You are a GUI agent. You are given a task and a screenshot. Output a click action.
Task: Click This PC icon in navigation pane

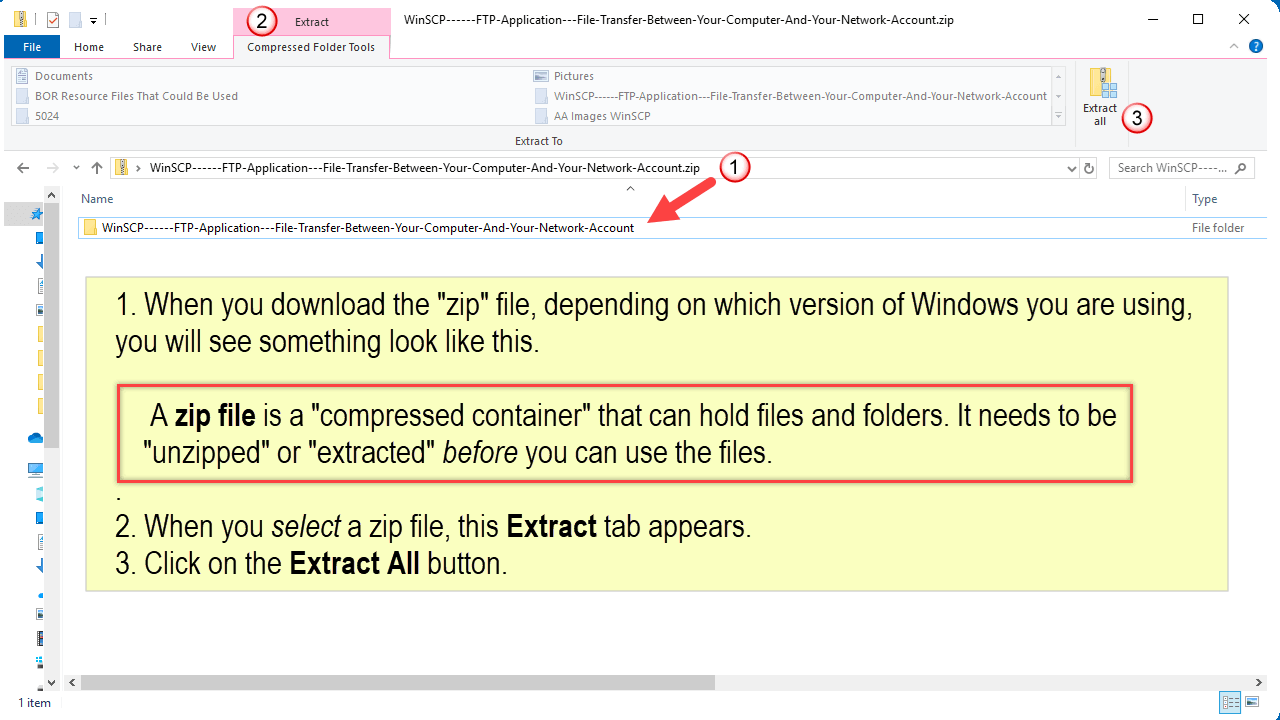click(x=36, y=470)
